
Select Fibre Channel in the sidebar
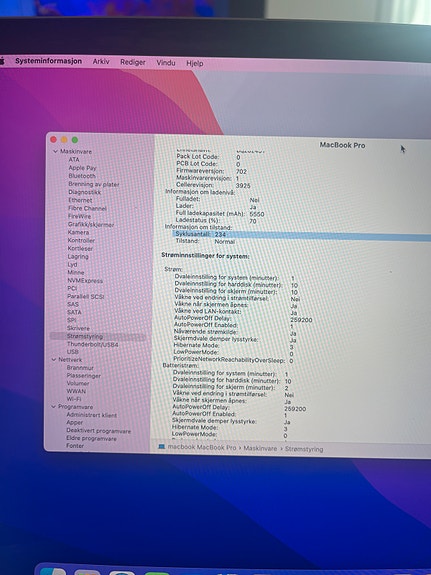coord(87,208)
